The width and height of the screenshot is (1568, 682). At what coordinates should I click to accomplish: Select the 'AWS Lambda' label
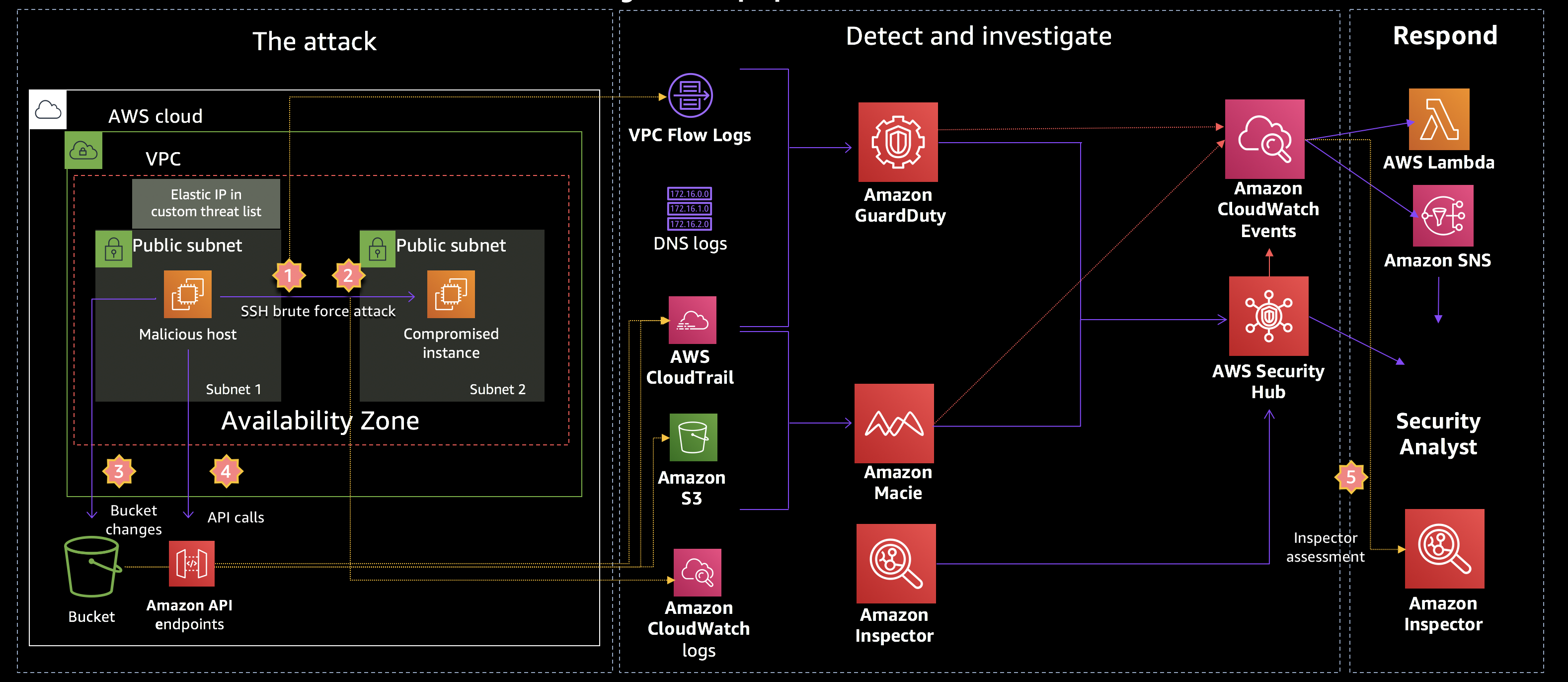point(1438,163)
